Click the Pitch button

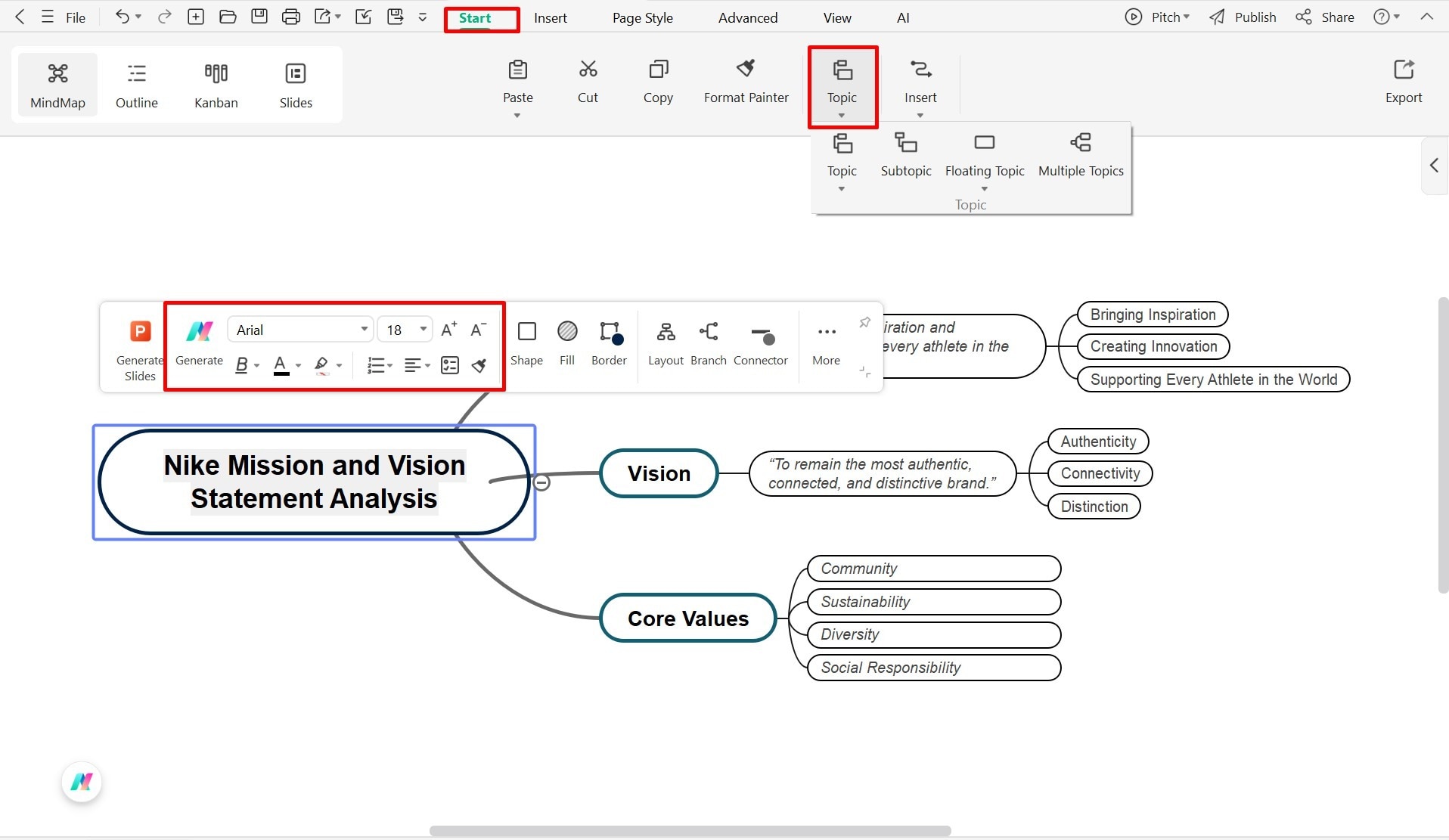(x=1157, y=17)
